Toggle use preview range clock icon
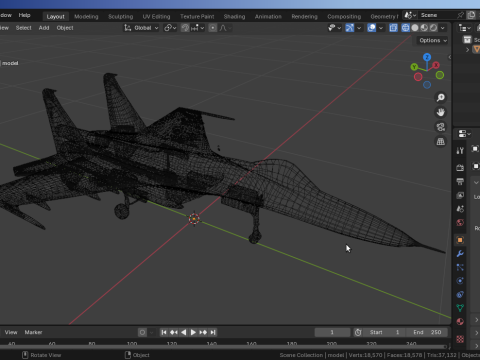This screenshot has width=480, height=360. point(358,332)
